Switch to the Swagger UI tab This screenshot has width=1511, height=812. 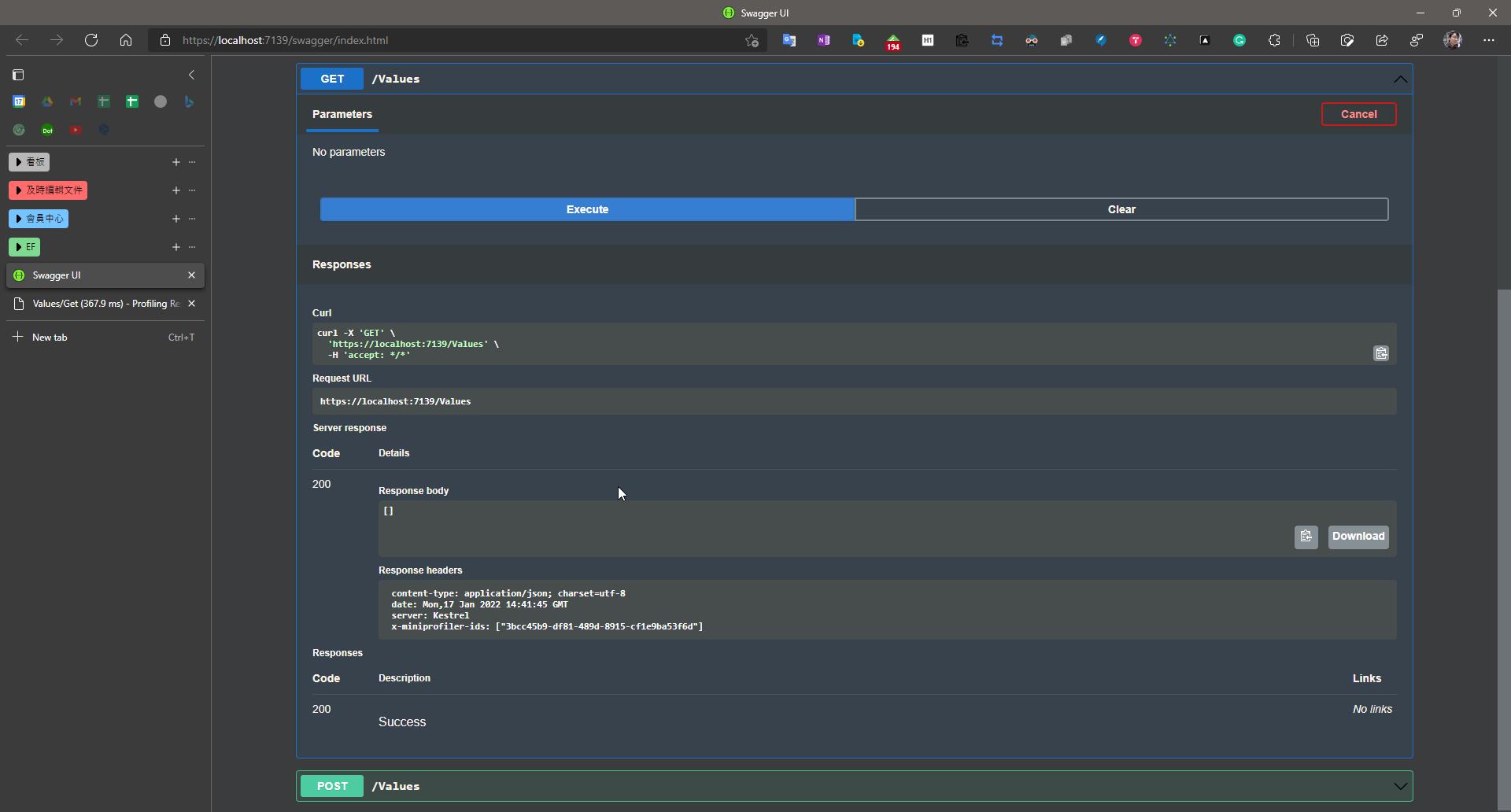coord(105,275)
